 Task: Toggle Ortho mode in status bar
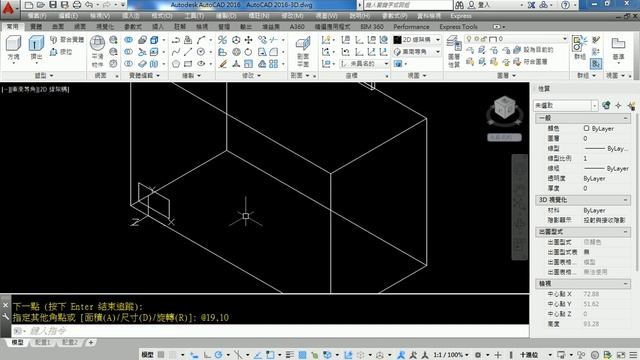[x=207, y=355]
